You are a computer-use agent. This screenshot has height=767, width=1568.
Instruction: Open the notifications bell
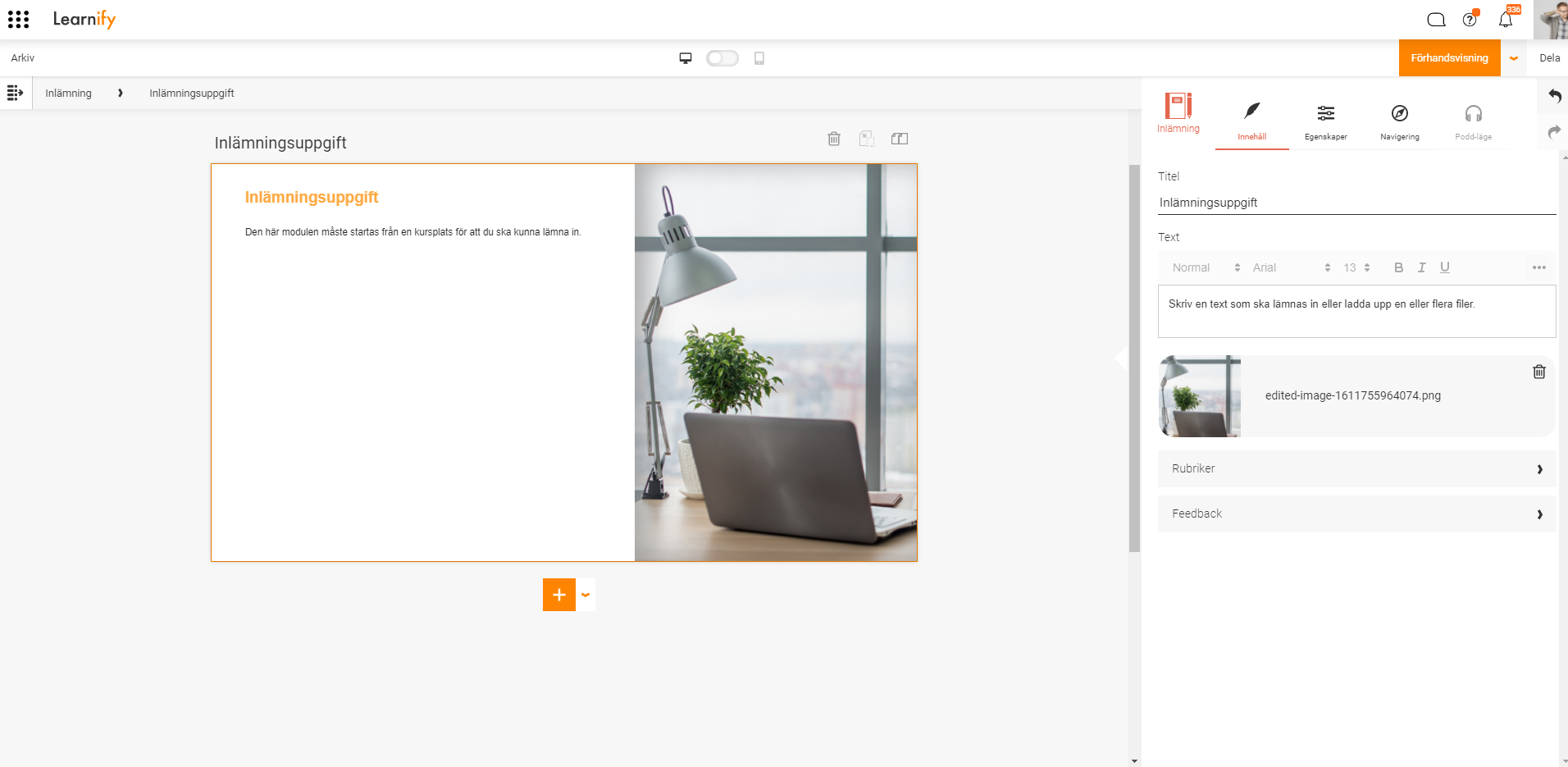coord(1506,20)
